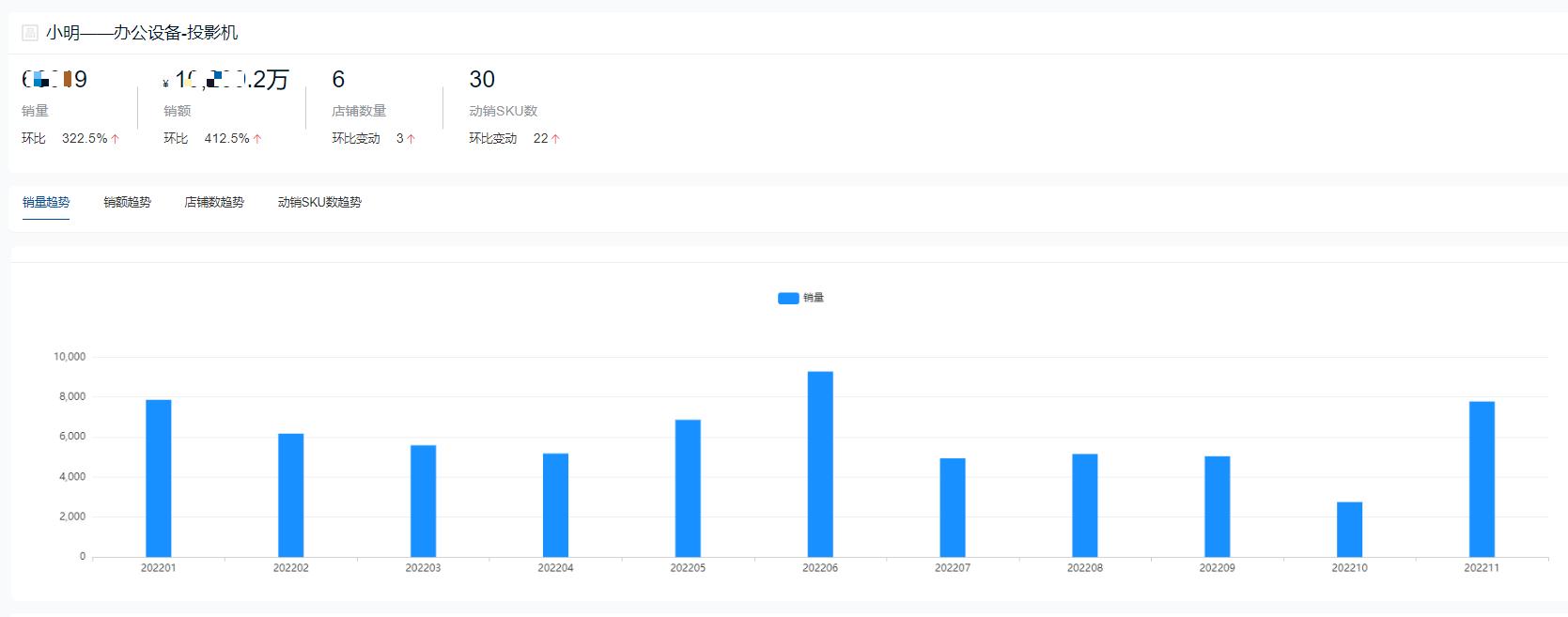Click the 销额 环比 412.5% value
The image size is (1568, 617).
coord(227,138)
